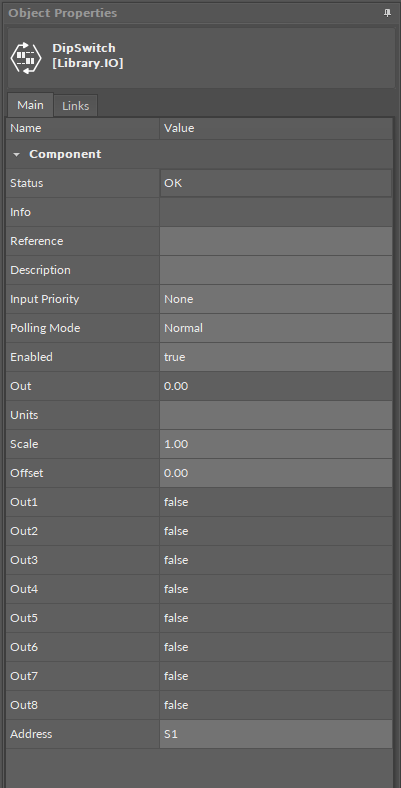Select the Status OK value cell
This screenshot has height=788, width=401.
click(275, 183)
